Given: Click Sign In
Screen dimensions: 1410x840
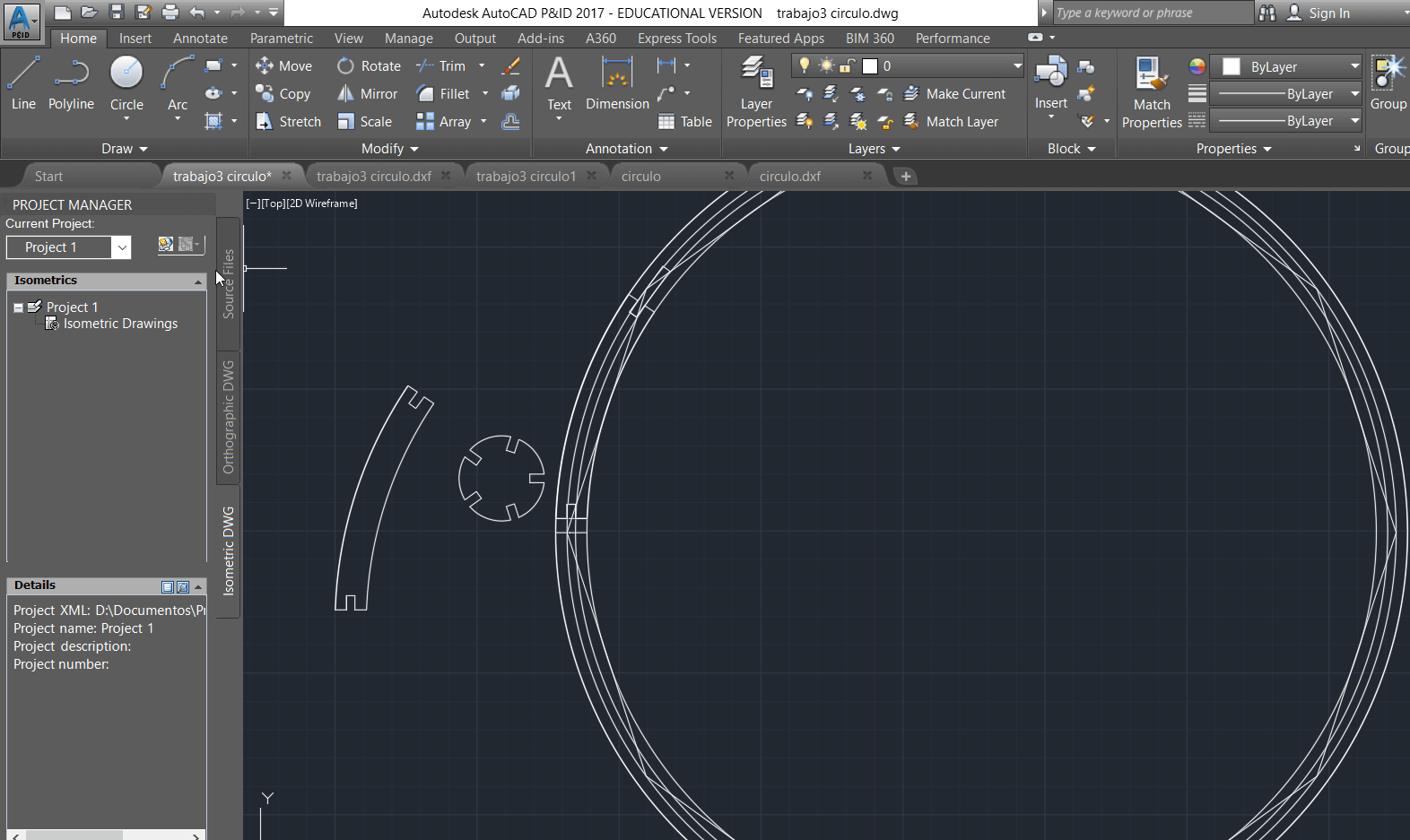Looking at the screenshot, I should 1319,13.
